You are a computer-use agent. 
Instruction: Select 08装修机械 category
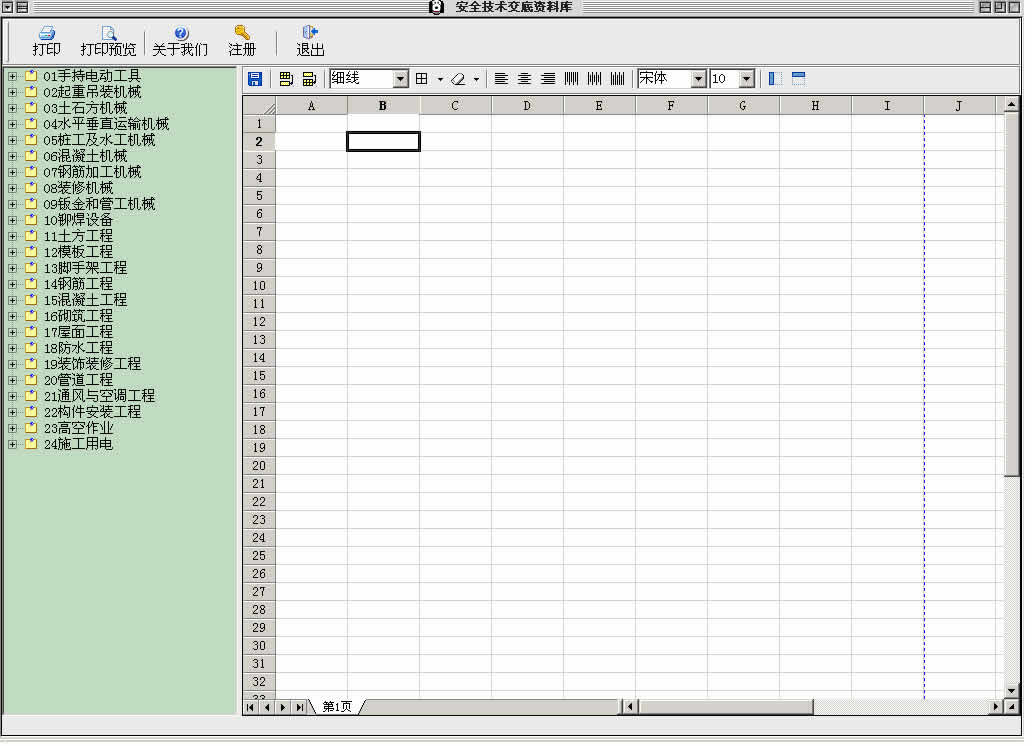(x=78, y=188)
